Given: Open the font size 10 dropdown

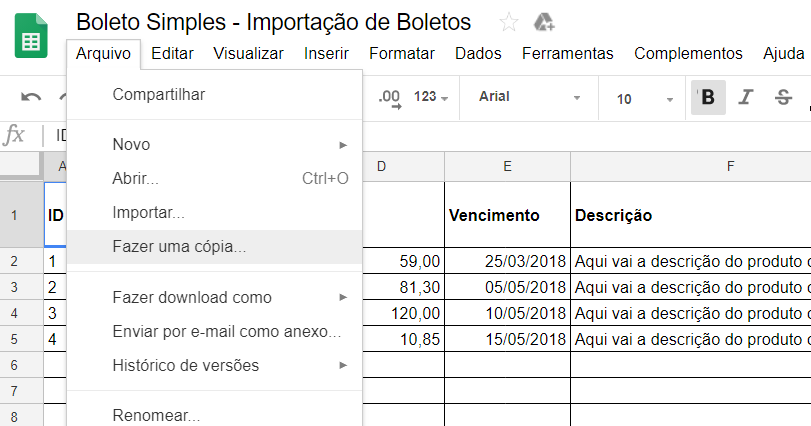Looking at the screenshot, I should coord(644,98).
